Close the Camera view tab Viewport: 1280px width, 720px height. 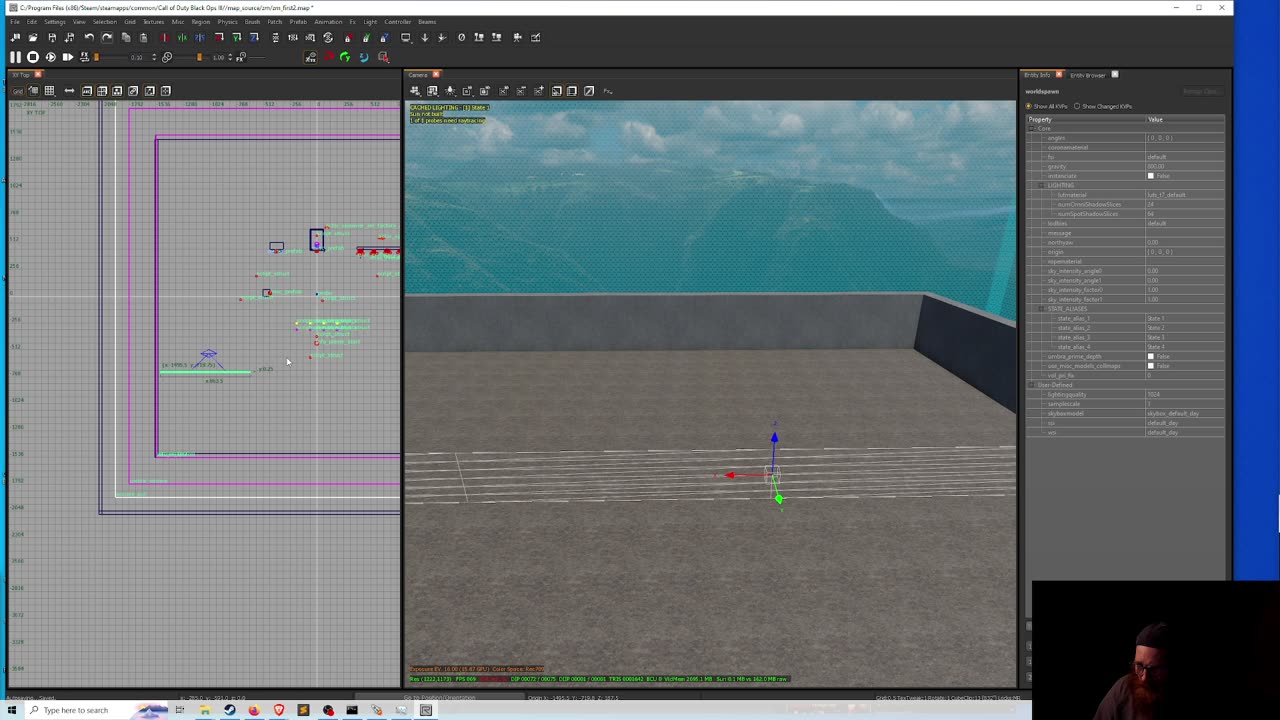tap(436, 75)
